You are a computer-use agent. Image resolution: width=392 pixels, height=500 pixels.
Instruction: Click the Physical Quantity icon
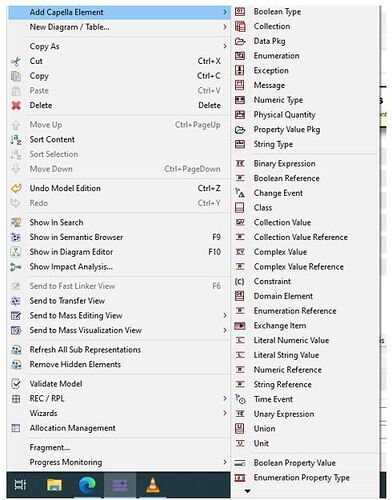click(240, 115)
